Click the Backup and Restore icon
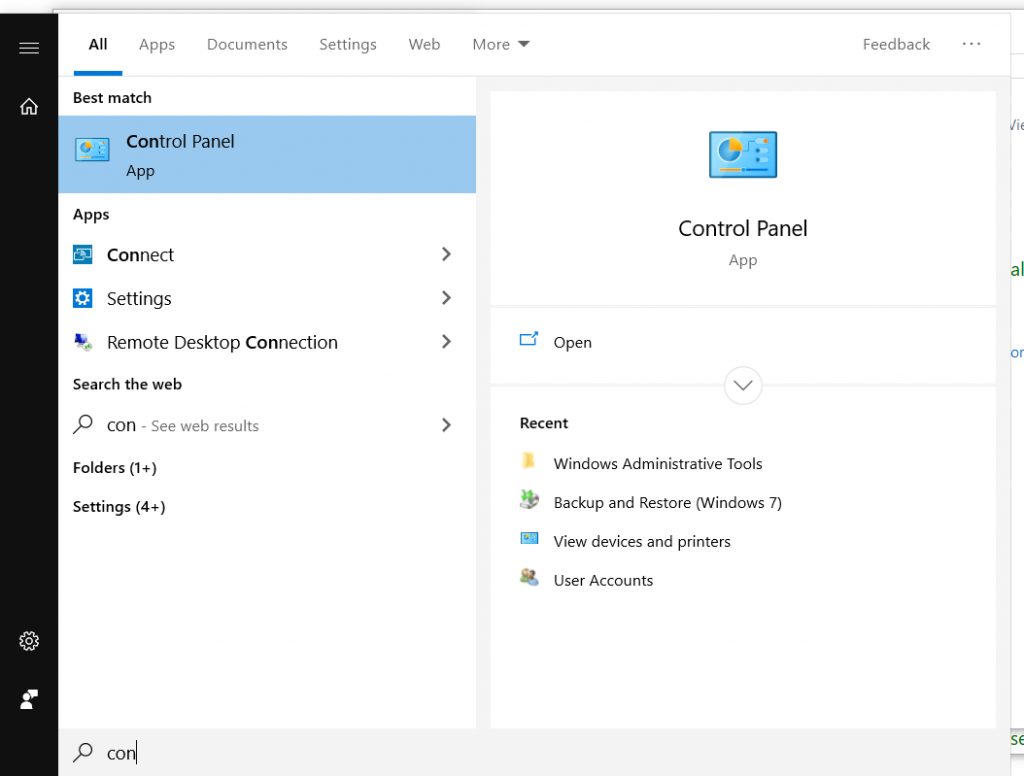This screenshot has height=776, width=1024. coord(529,500)
